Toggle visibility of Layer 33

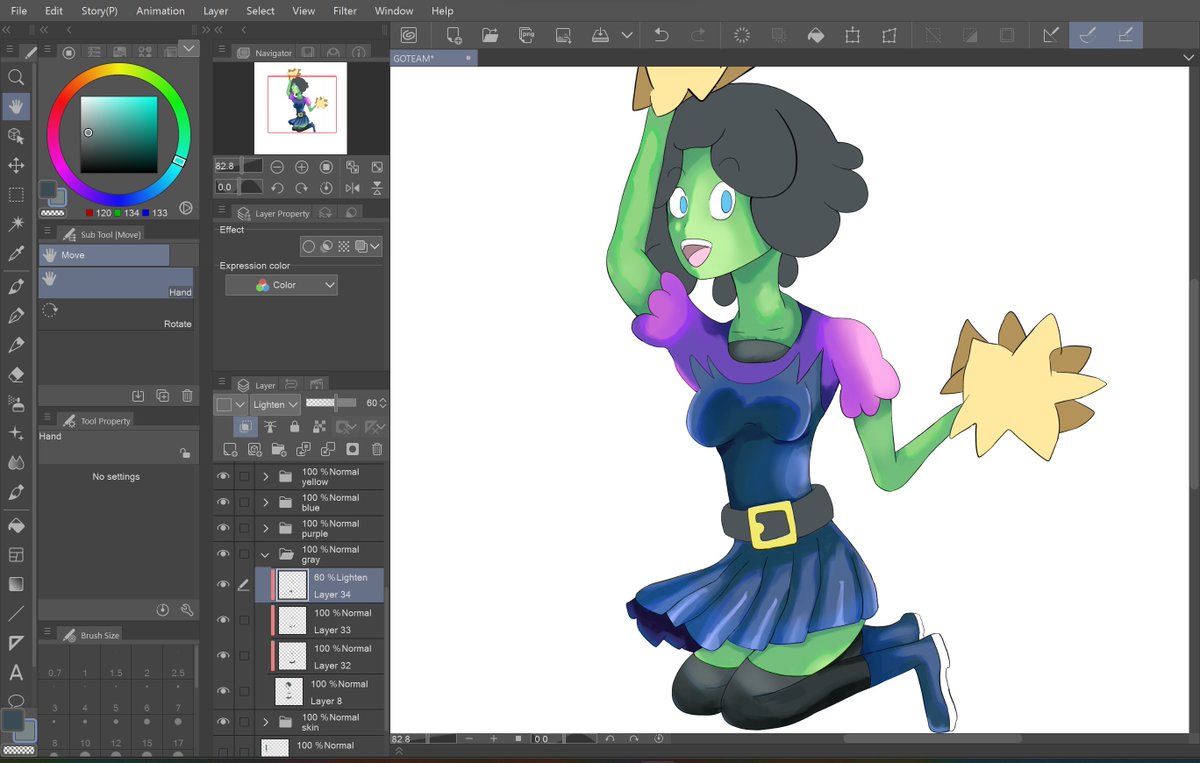click(223, 620)
